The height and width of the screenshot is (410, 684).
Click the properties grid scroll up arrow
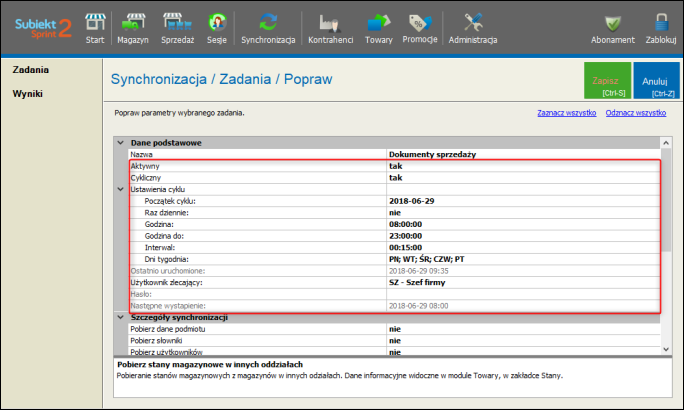[666, 143]
